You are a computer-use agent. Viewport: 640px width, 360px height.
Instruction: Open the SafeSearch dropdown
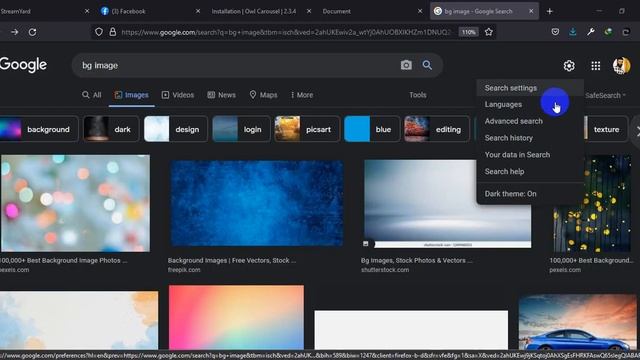605,95
